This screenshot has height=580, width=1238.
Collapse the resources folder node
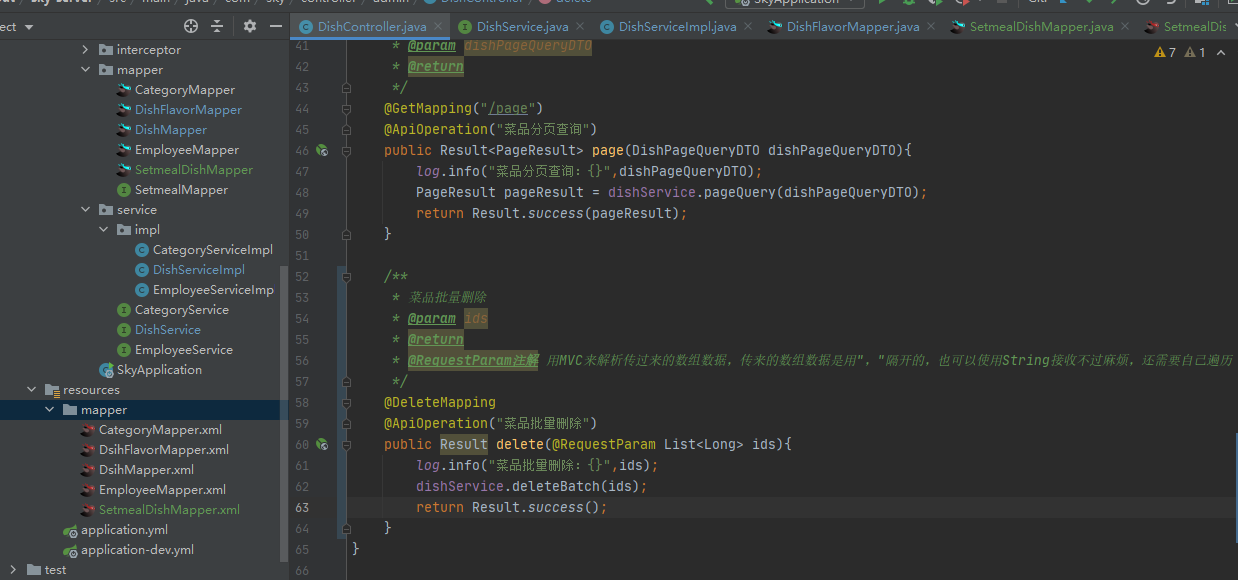[x=32, y=390]
